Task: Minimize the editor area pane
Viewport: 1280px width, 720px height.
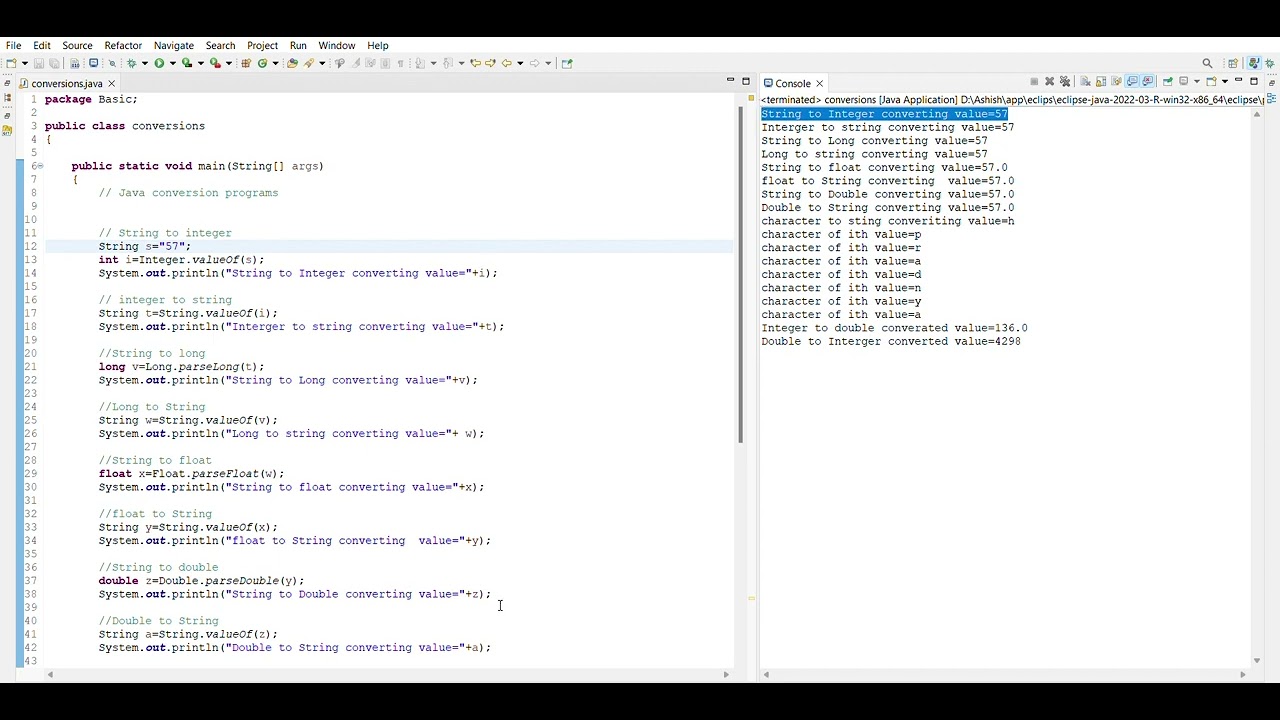Action: pyautogui.click(x=730, y=81)
